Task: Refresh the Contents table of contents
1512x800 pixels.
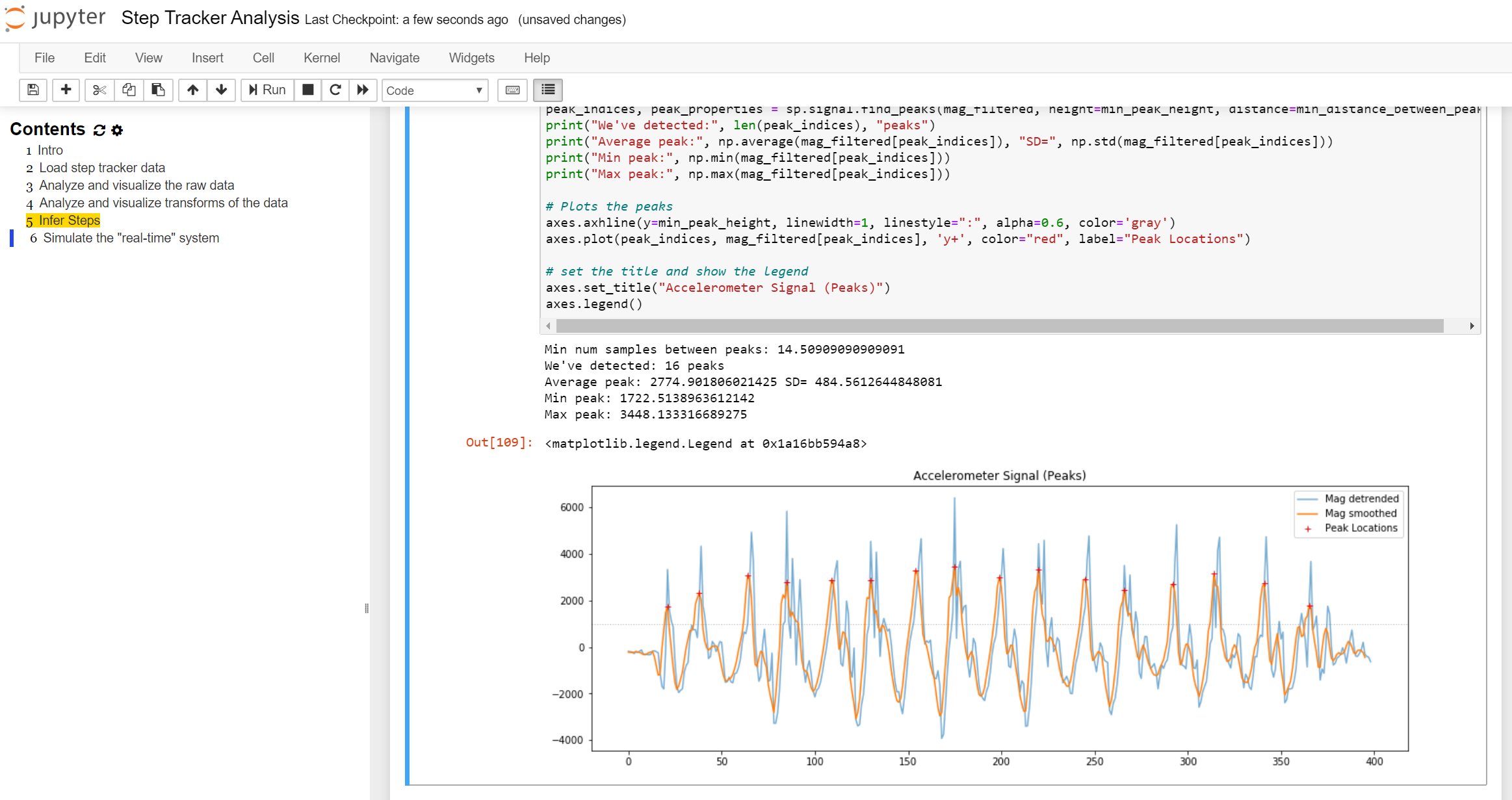Action: point(99,130)
